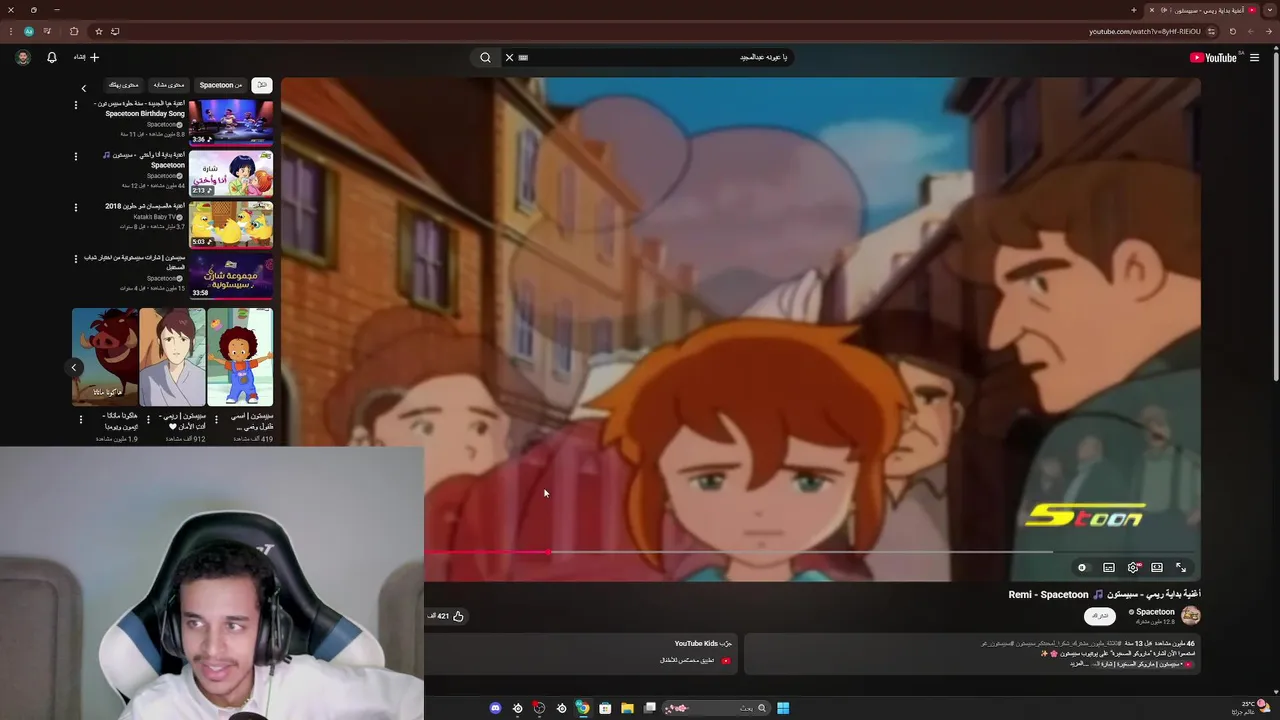Expand the video description with 'more'

[x=1078, y=664]
